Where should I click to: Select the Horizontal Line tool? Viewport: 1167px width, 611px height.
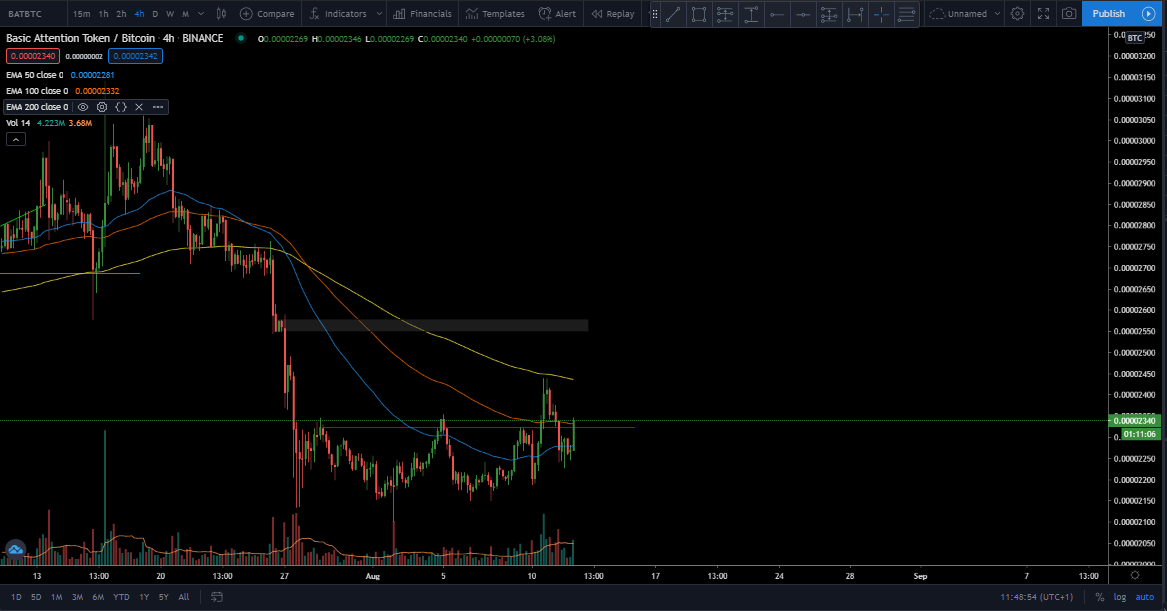click(x=803, y=13)
